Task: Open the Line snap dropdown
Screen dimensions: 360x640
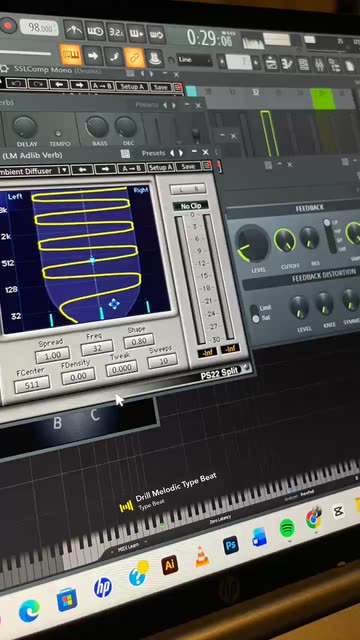Action: 195,60
